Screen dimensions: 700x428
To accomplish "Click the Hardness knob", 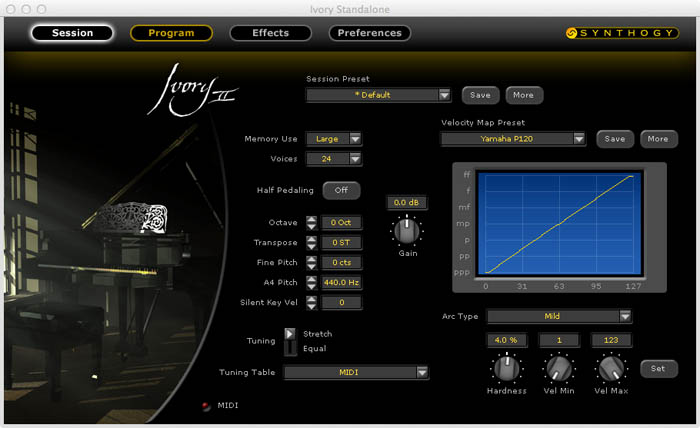I will (x=507, y=368).
